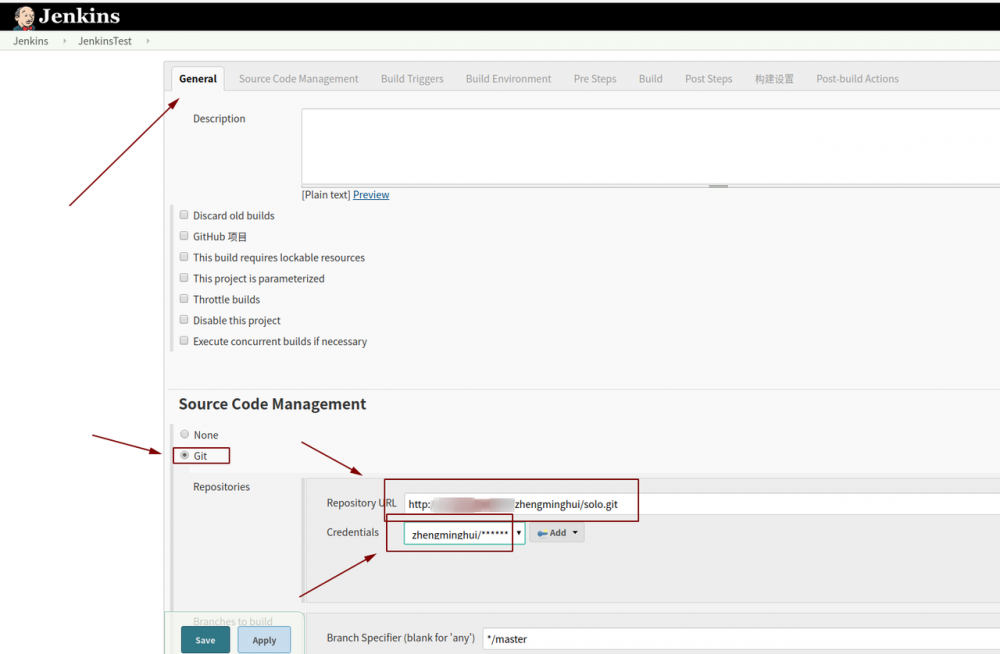Click the Preview link under Description
Viewport: 1000px width, 654px height.
(371, 195)
